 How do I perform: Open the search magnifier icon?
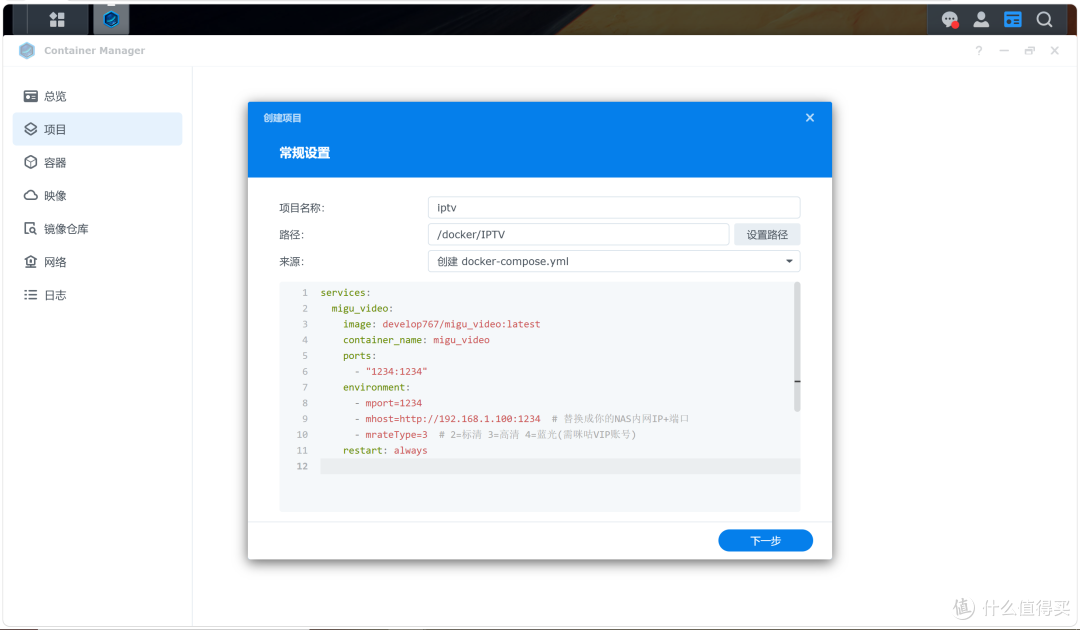click(1044, 19)
